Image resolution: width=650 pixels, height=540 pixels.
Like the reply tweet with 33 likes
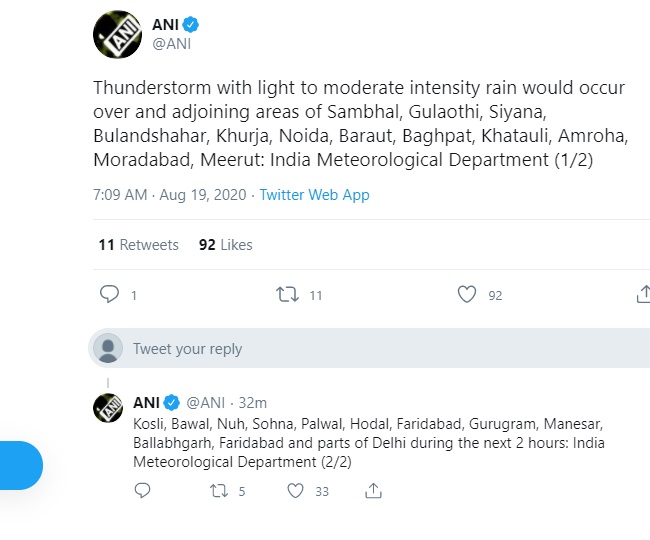tap(295, 491)
